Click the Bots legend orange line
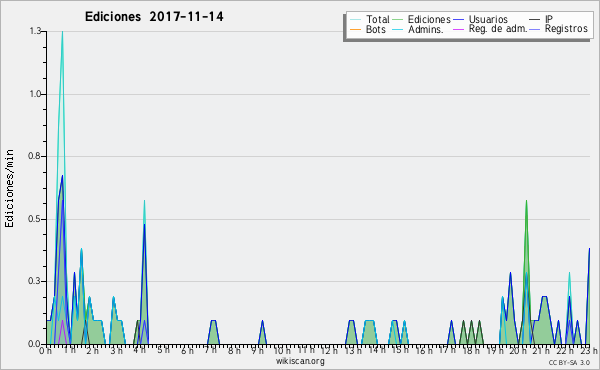 355,29
